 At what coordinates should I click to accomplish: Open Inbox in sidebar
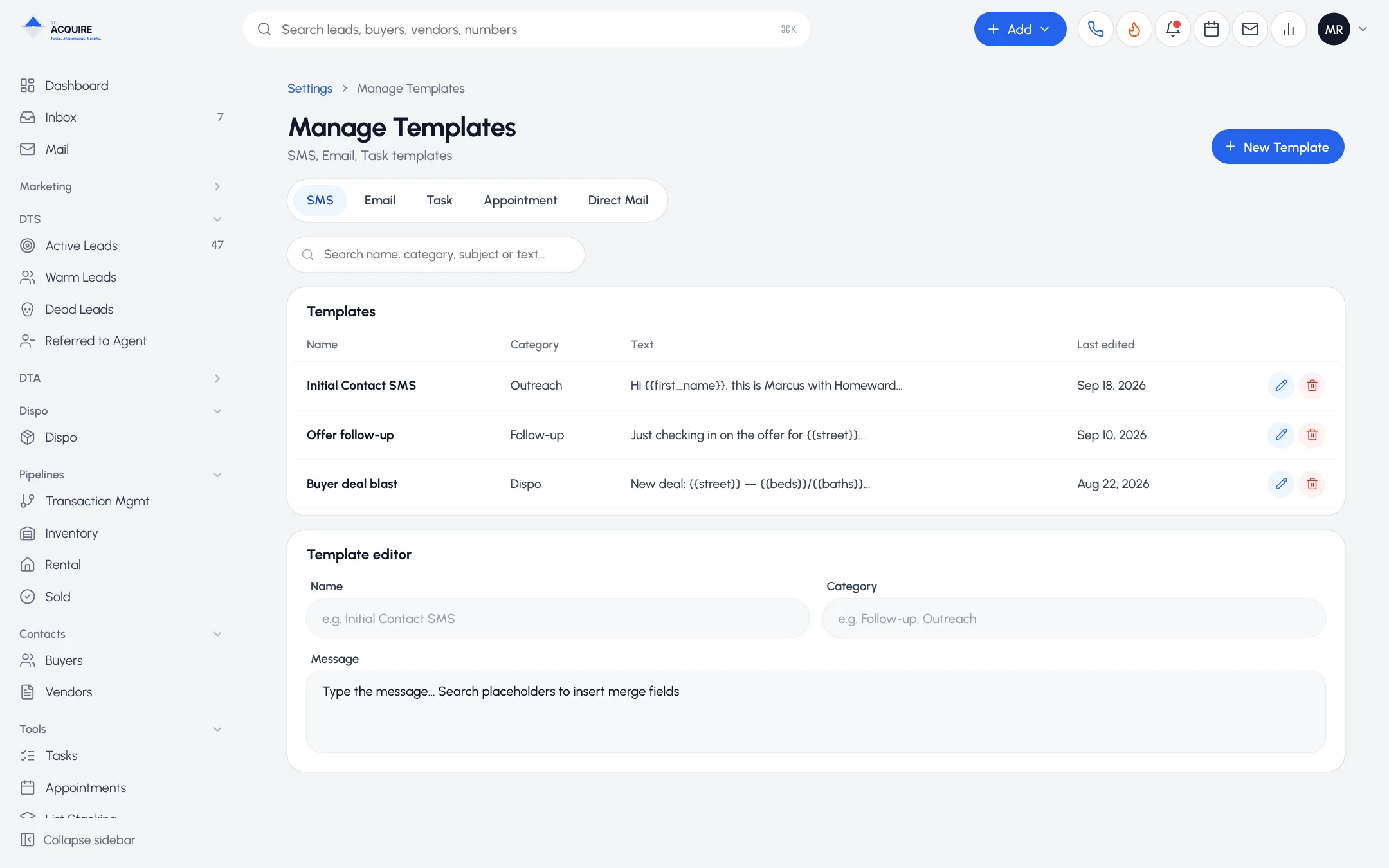pos(122,117)
